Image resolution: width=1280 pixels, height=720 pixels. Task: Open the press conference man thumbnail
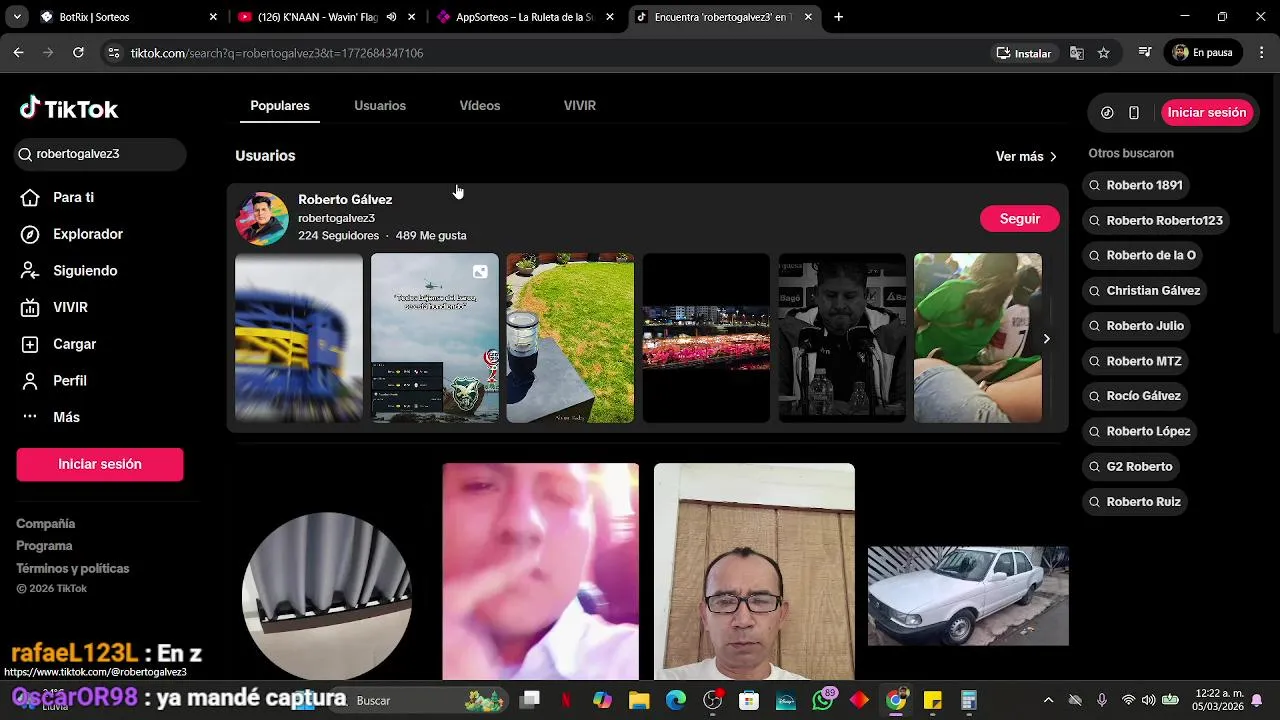(842, 338)
